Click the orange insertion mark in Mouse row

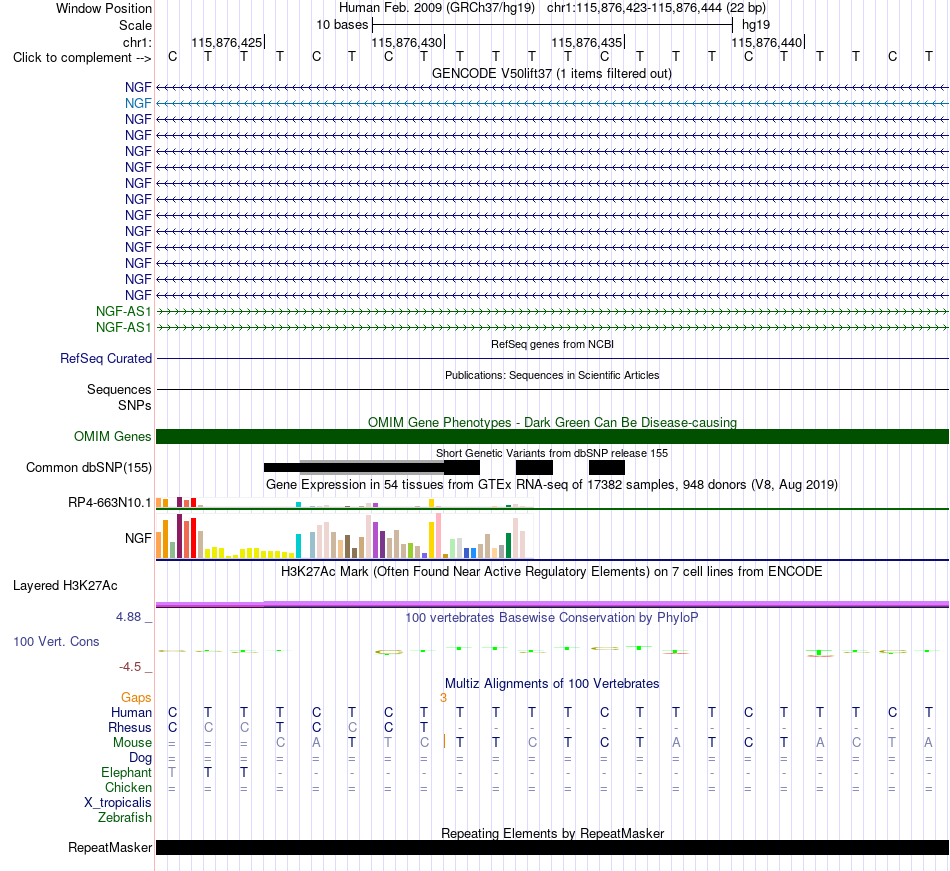(x=444, y=741)
